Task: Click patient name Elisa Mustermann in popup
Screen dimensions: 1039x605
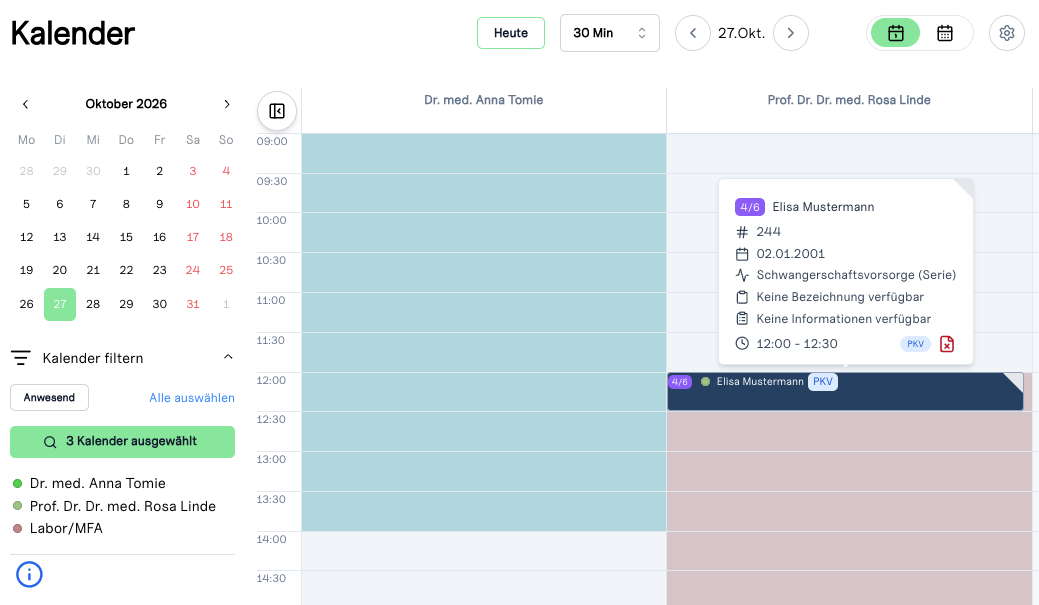Action: pos(823,207)
